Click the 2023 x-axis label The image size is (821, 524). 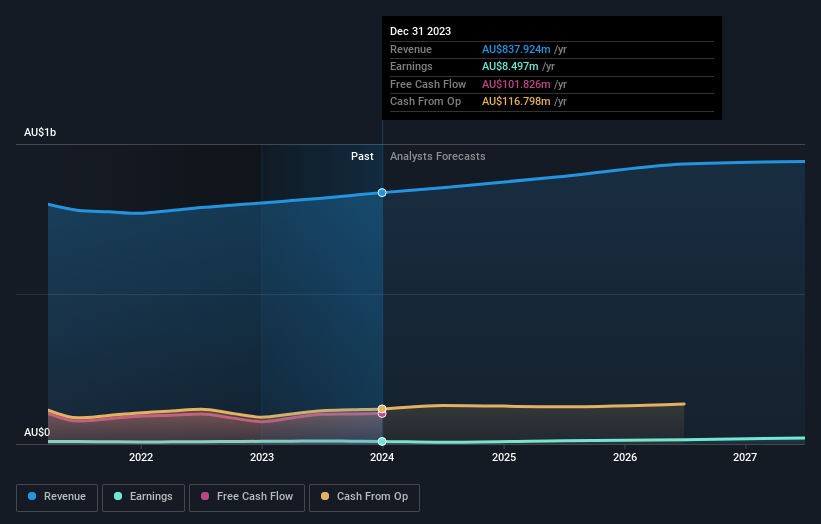262,457
